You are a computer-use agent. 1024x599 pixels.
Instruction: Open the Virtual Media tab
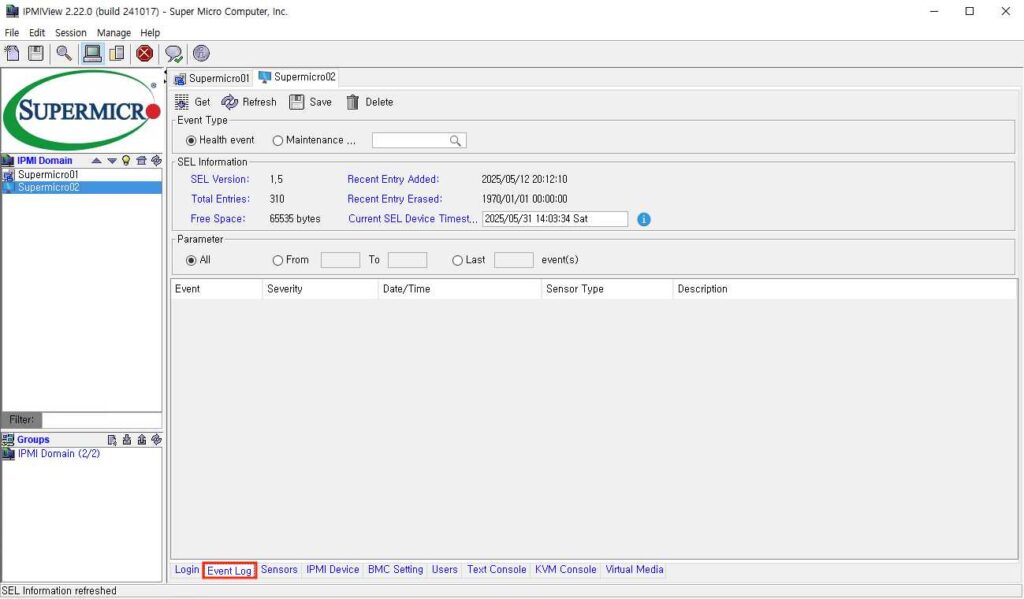pyautogui.click(x=634, y=570)
